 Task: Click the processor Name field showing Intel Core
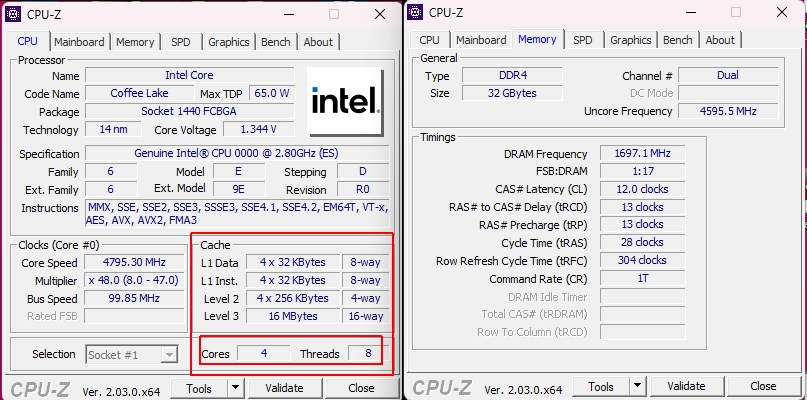(x=189, y=75)
